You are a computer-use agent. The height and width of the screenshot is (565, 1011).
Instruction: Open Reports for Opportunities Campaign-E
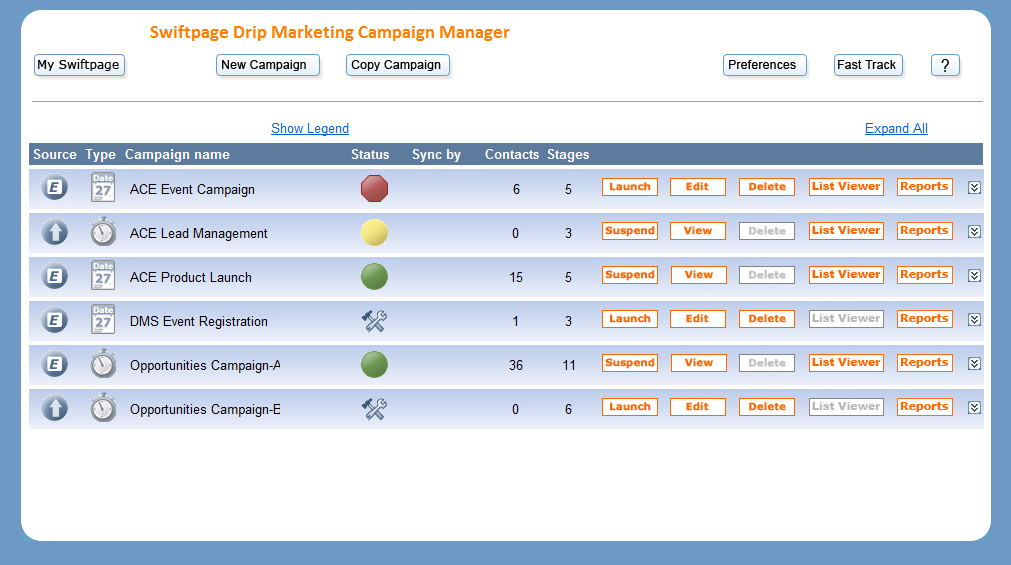click(925, 407)
